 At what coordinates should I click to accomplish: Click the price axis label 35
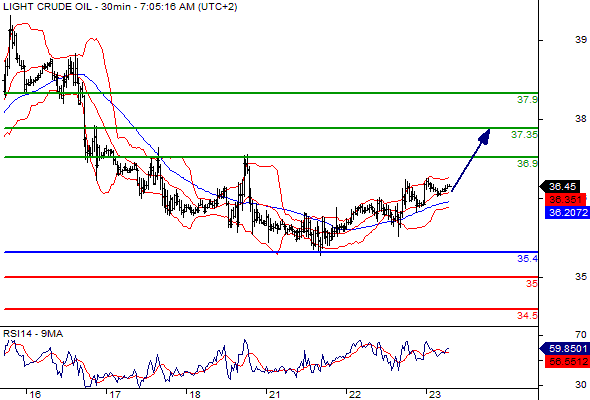tap(581, 277)
